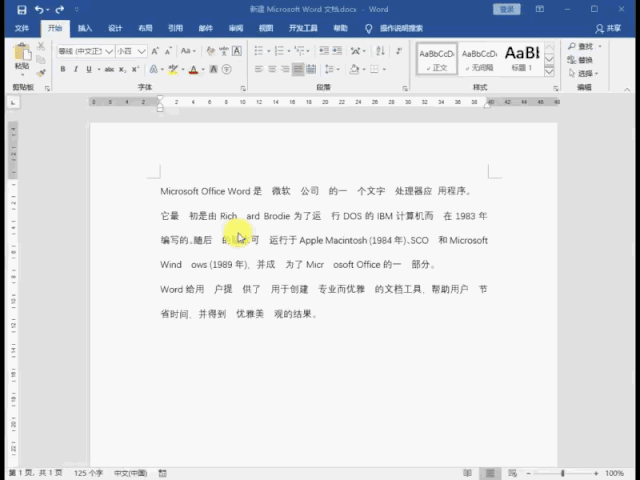Open the font size dropdown
The image size is (640, 480).
[142, 51]
